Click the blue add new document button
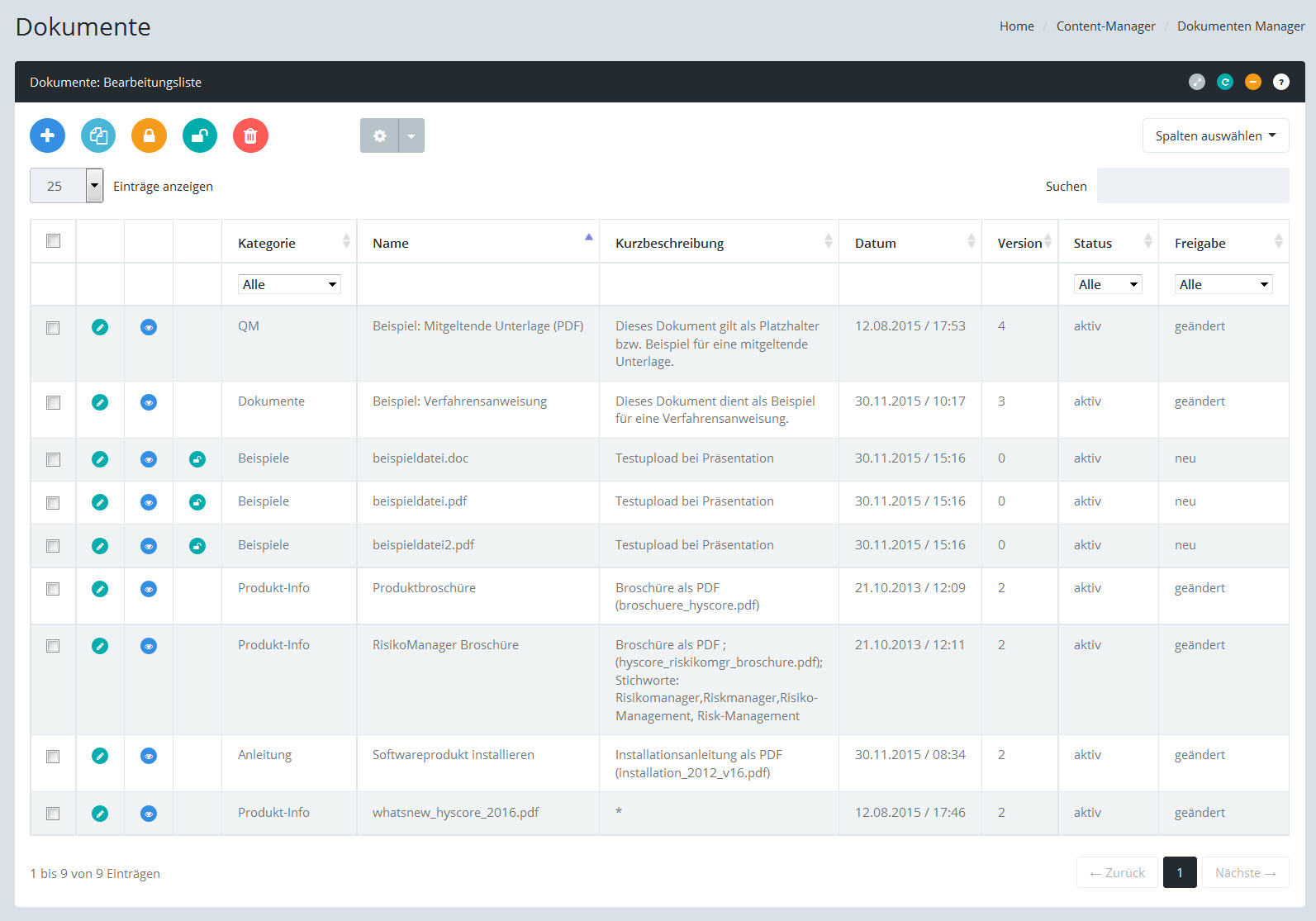This screenshot has height=921, width=1316. point(47,135)
